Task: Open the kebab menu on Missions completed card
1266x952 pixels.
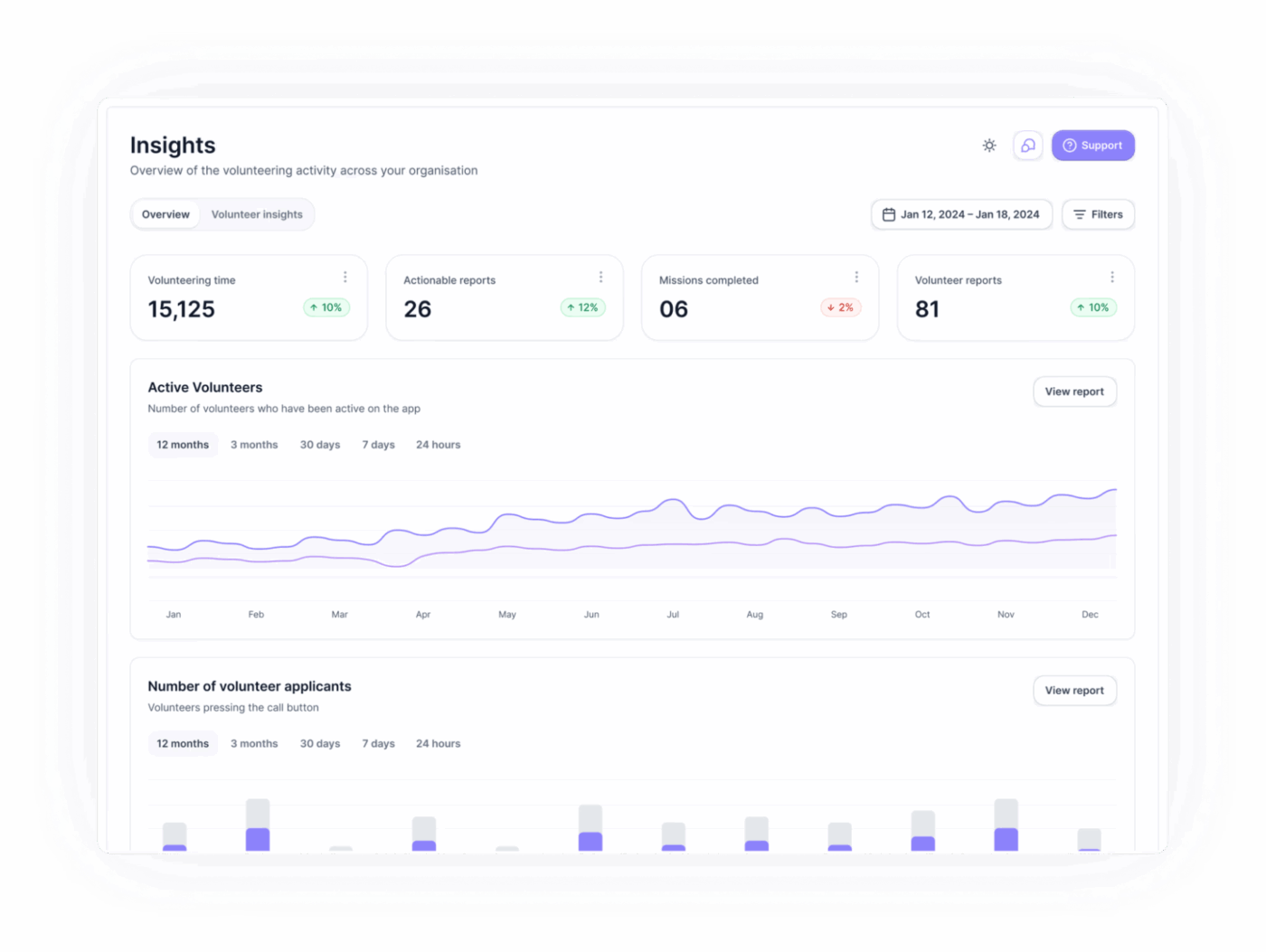Action: (856, 278)
